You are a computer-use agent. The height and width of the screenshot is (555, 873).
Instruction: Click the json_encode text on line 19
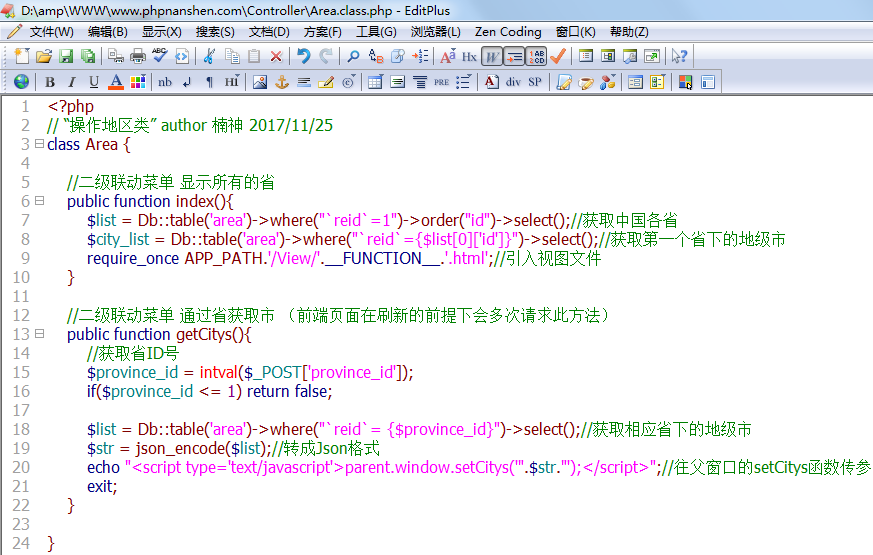[181, 448]
